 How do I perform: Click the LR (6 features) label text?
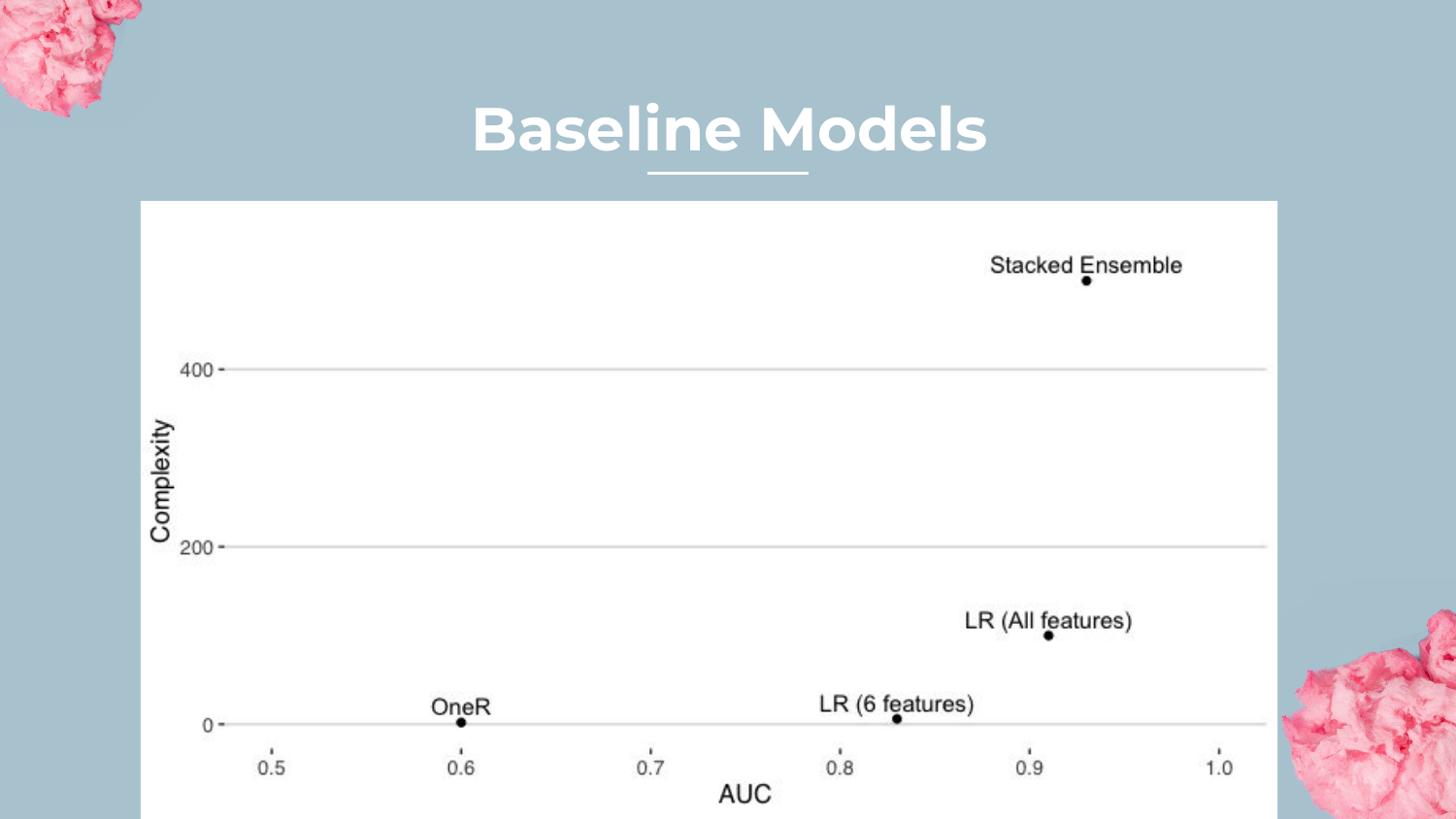click(x=896, y=704)
